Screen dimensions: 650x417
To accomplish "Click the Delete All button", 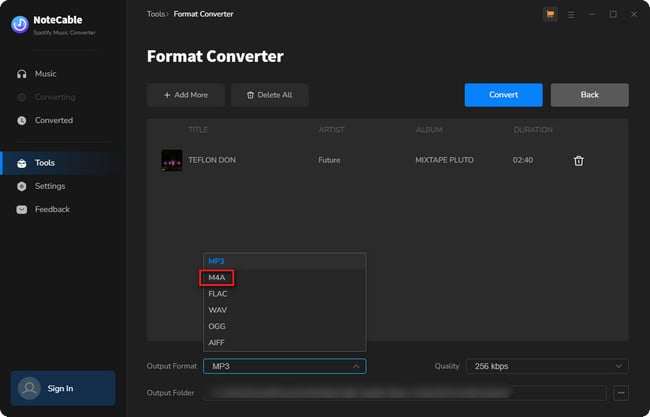I will pyautogui.click(x=269, y=95).
